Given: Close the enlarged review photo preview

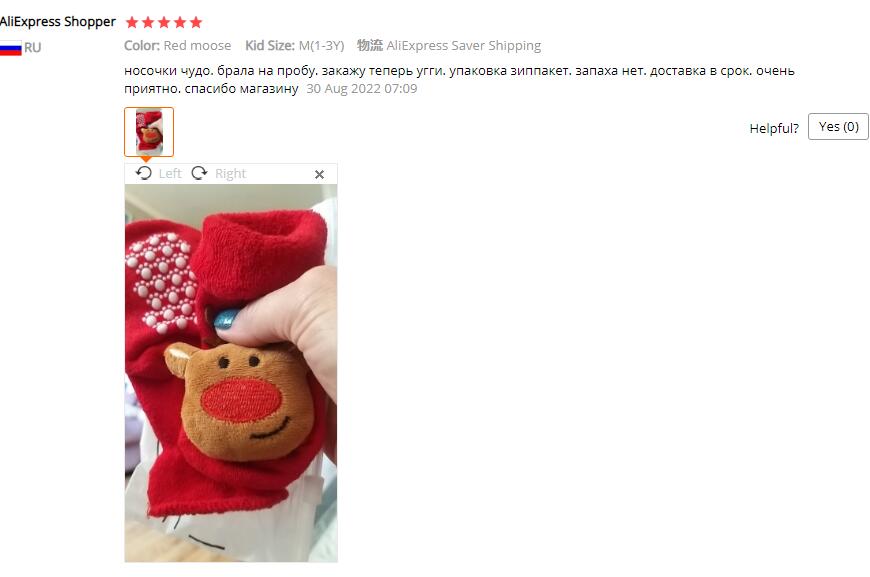Looking at the screenshot, I should [319, 174].
